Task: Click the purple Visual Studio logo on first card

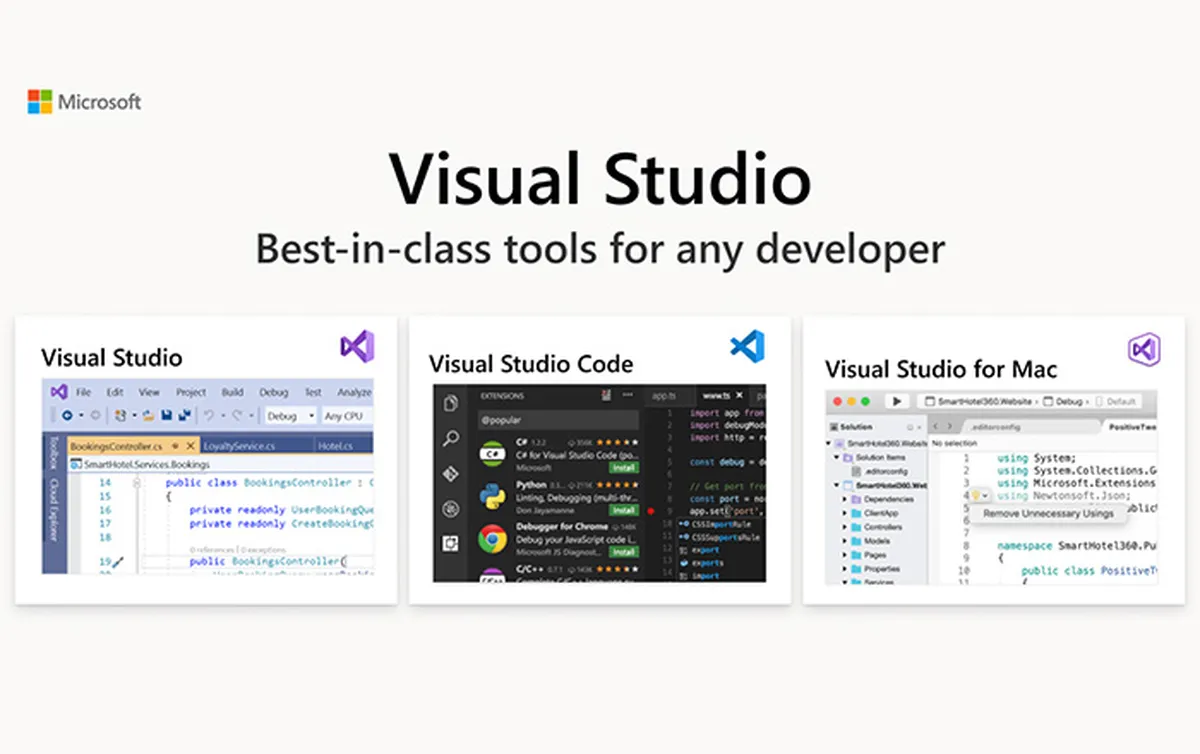Action: click(x=357, y=346)
